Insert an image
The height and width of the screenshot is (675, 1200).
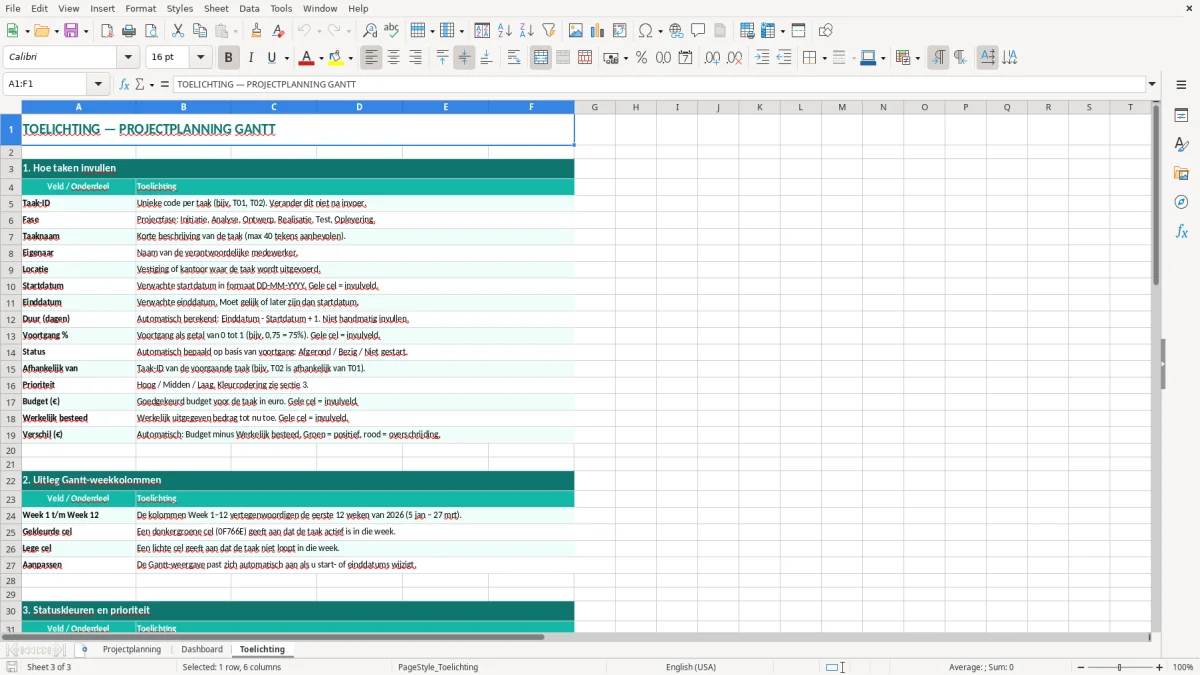pos(576,31)
